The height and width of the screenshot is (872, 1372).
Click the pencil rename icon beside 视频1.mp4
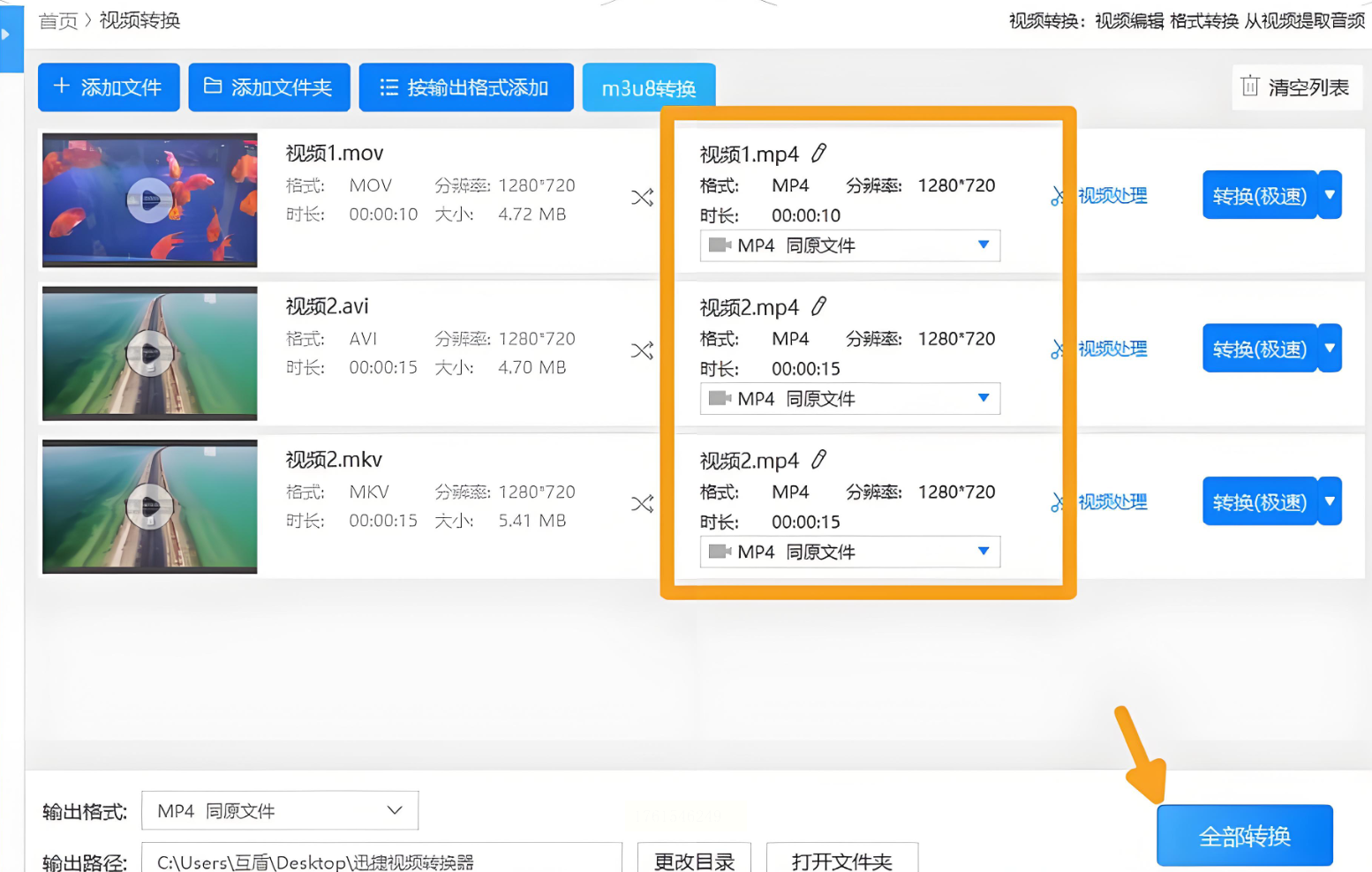(x=819, y=154)
